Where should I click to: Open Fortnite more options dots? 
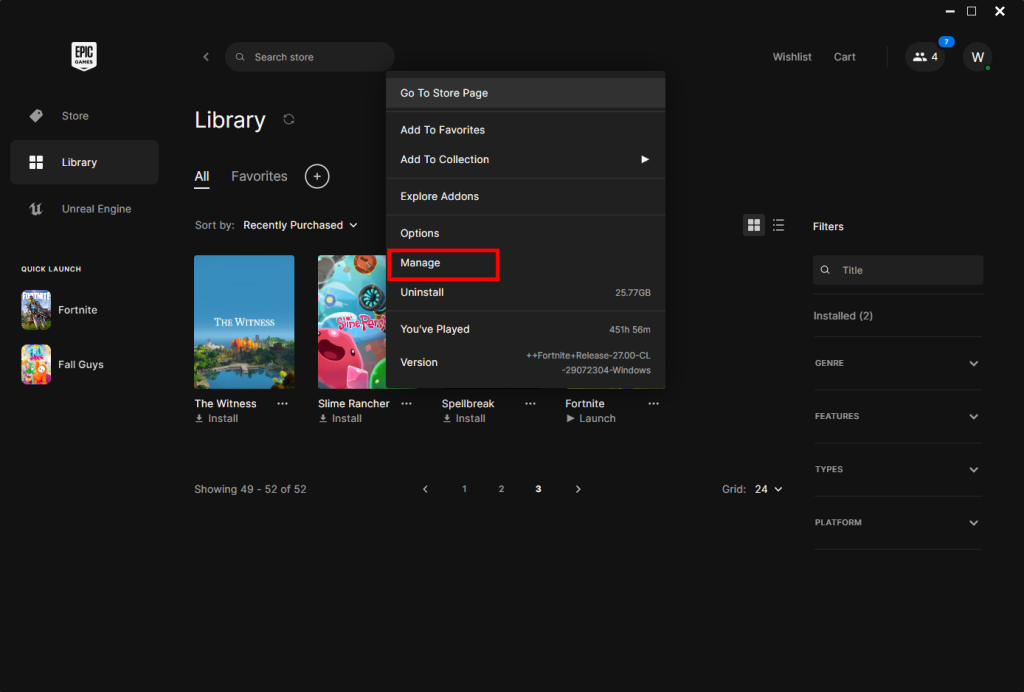point(654,403)
